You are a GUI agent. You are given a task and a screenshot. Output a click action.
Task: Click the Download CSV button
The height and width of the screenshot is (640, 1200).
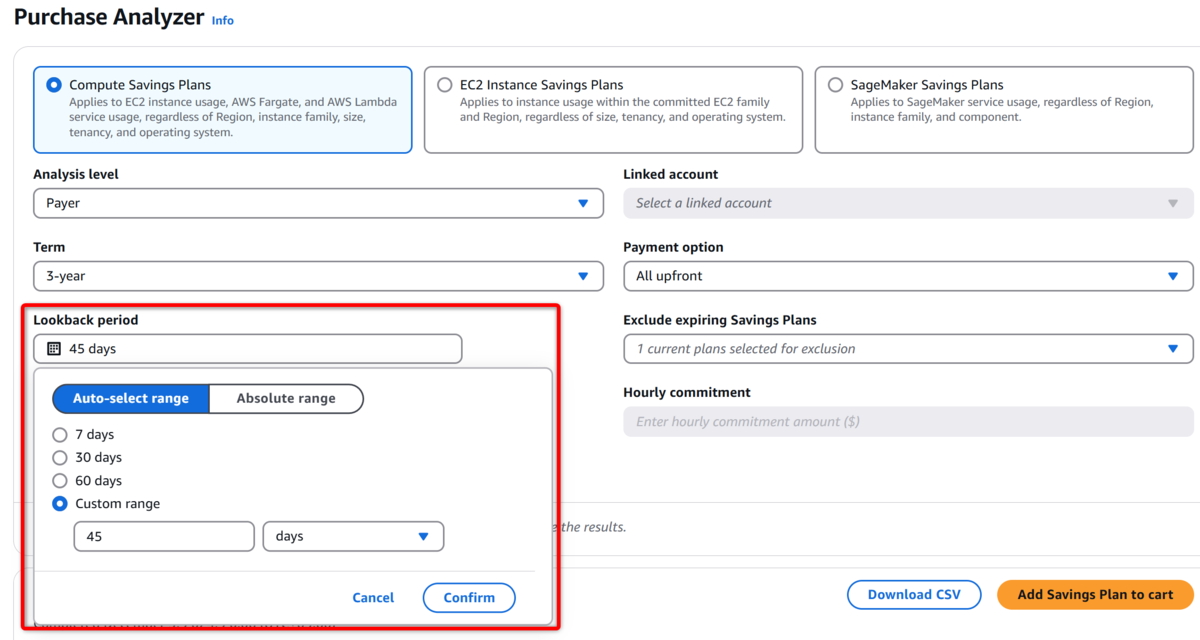point(914,594)
